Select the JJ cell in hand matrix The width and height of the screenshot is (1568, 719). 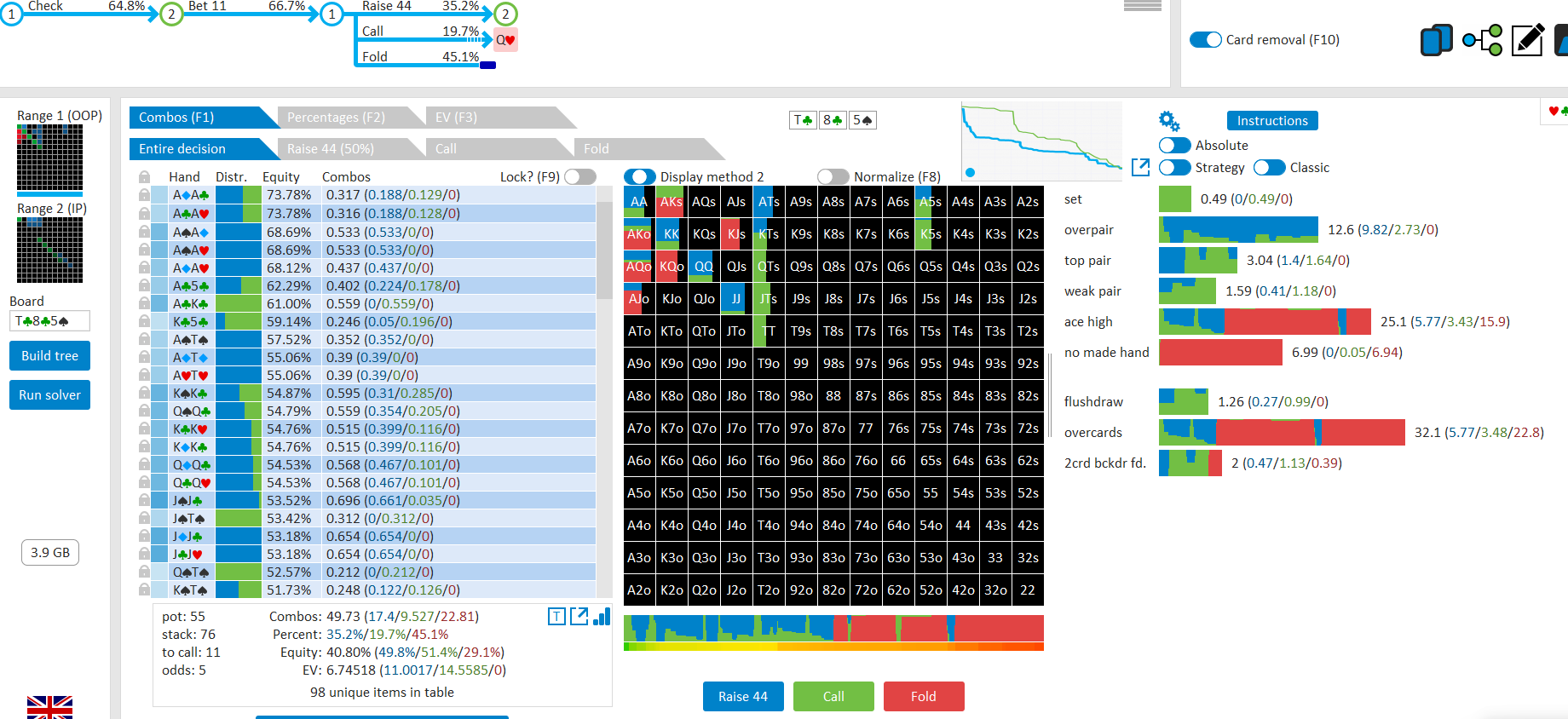[736, 299]
